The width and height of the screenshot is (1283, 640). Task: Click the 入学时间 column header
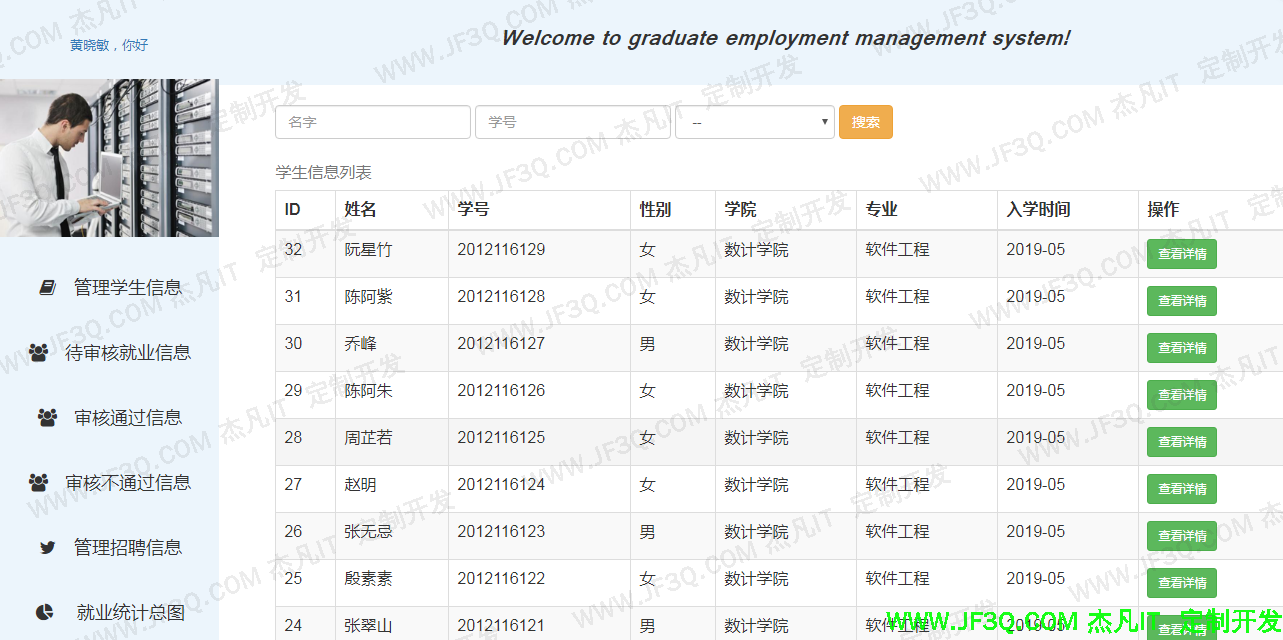tap(1038, 210)
